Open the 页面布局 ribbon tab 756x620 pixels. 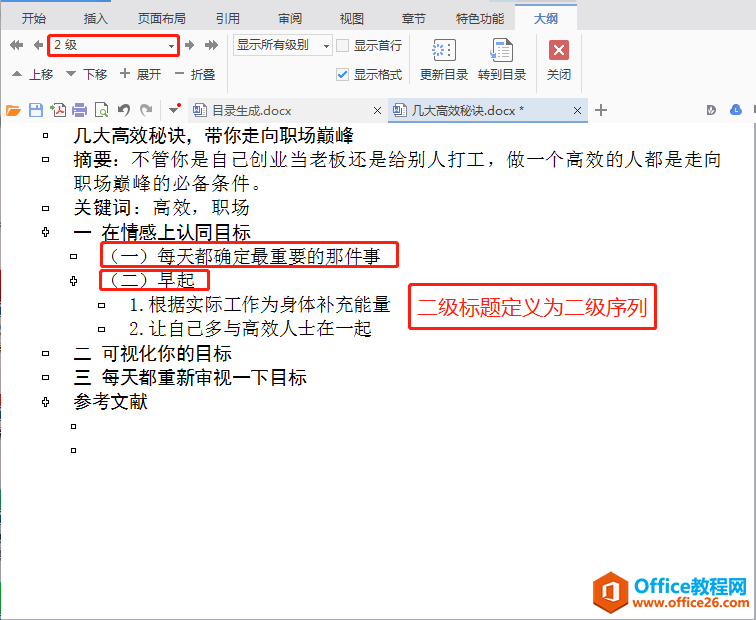pyautogui.click(x=162, y=19)
